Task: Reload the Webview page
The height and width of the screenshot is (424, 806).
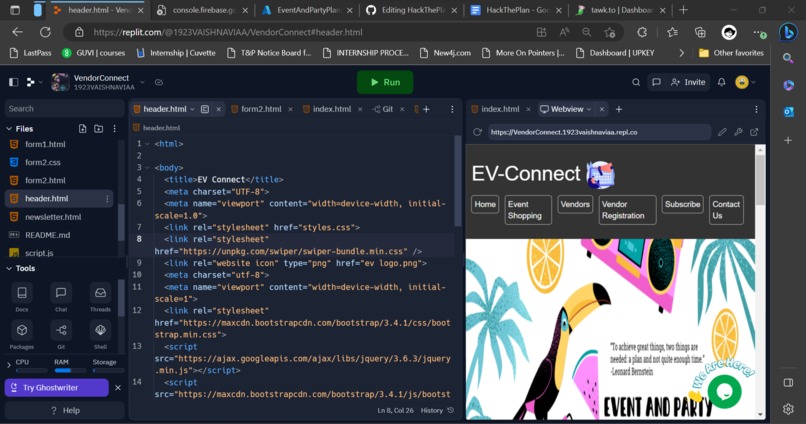Action: pyautogui.click(x=477, y=132)
